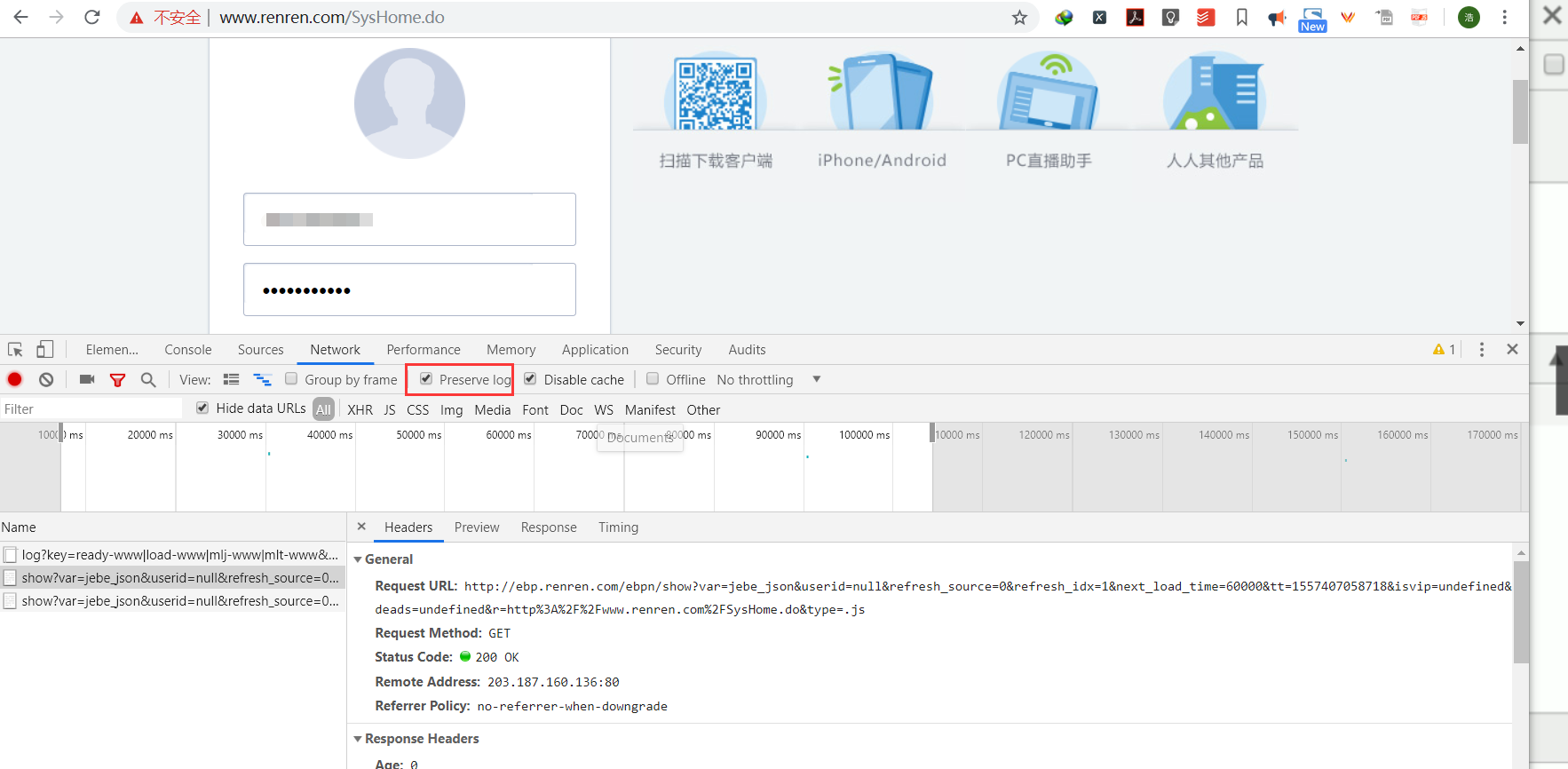The width and height of the screenshot is (1568, 769).
Task: Uncheck the Preserve log checkbox
Action: tap(426, 379)
